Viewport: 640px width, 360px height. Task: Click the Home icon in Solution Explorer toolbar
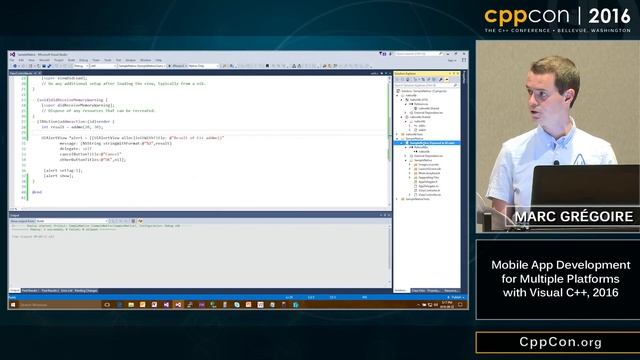point(407,80)
